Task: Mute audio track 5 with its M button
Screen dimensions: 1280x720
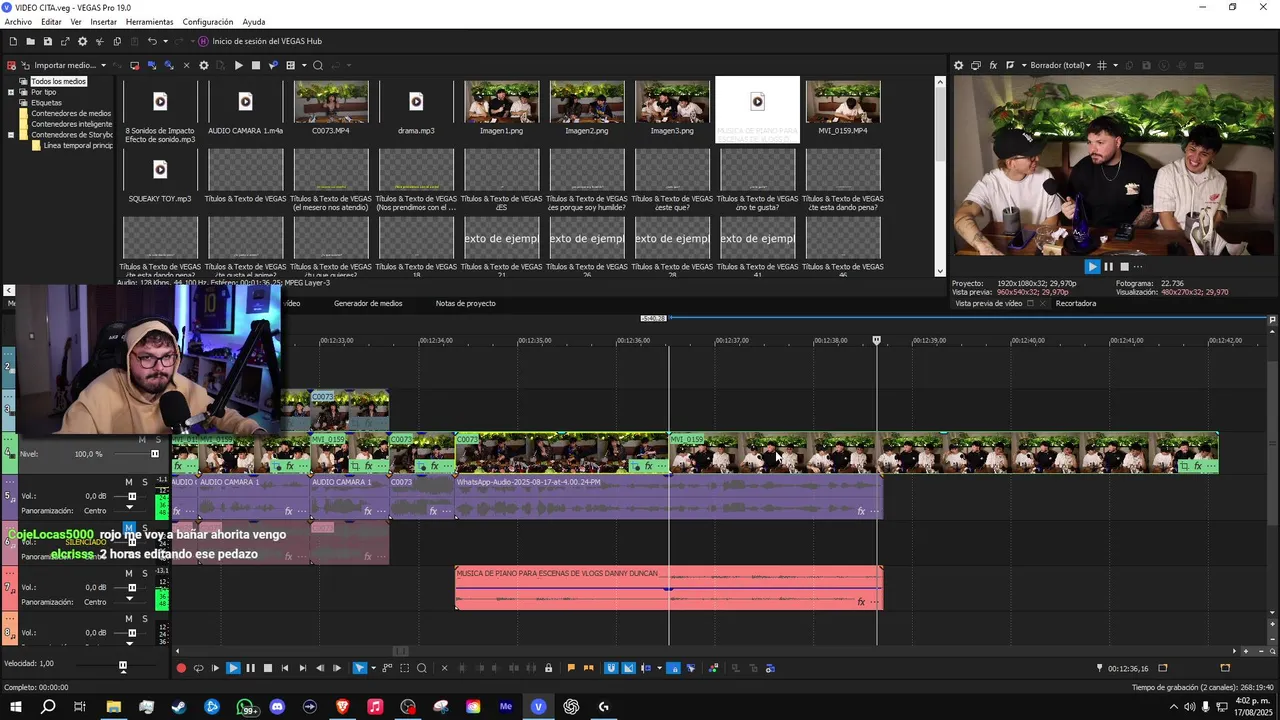Action: coord(129,482)
